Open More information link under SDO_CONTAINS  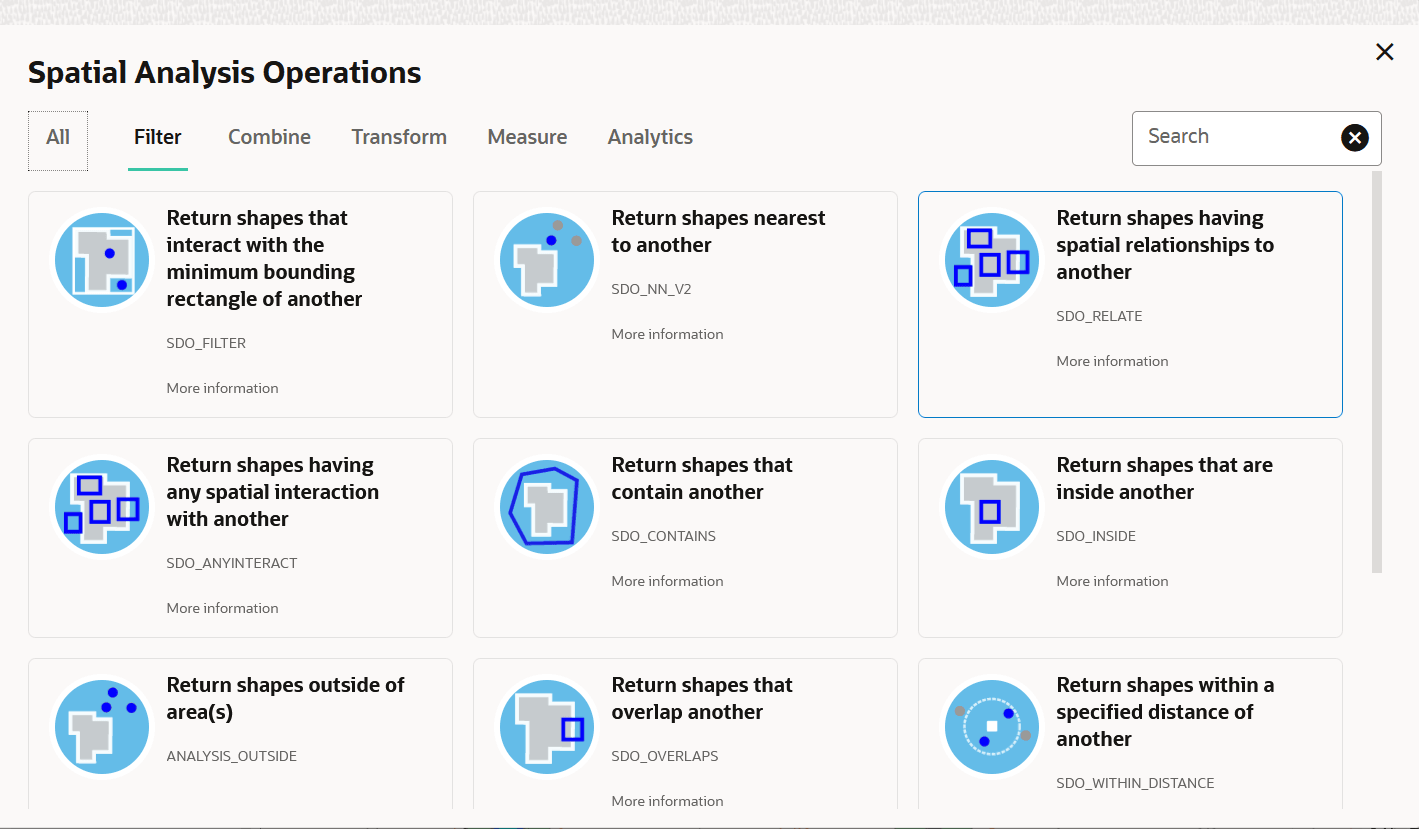(667, 581)
